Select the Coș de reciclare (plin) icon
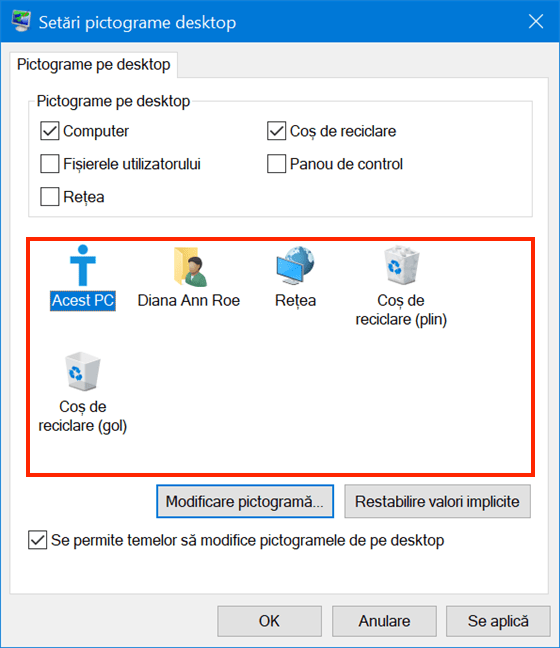The image size is (560, 648). 401,265
